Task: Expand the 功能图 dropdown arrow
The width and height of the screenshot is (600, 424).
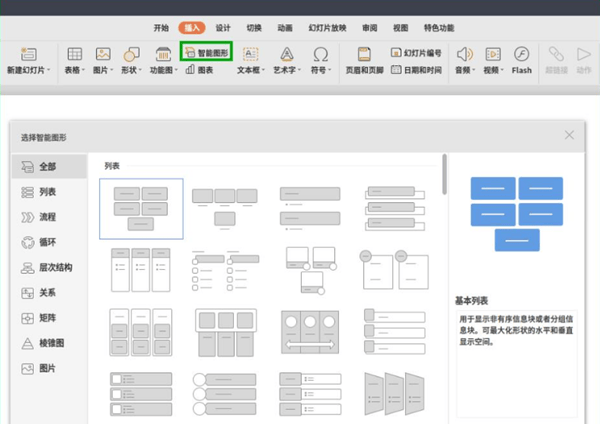Action: coord(176,70)
